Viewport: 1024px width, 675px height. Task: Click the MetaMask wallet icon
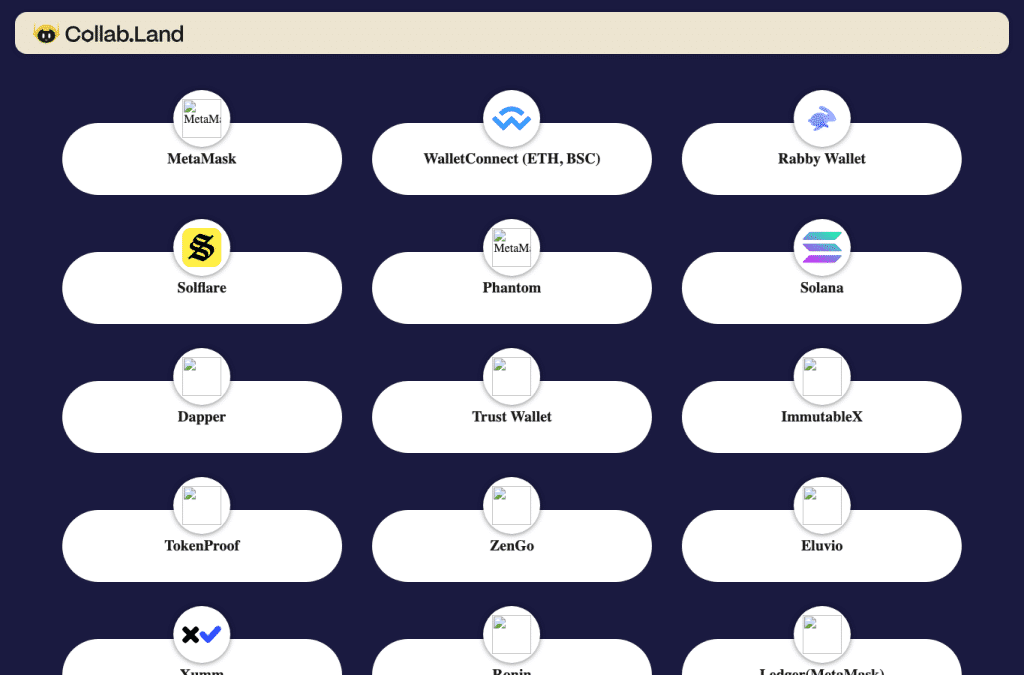point(202,118)
